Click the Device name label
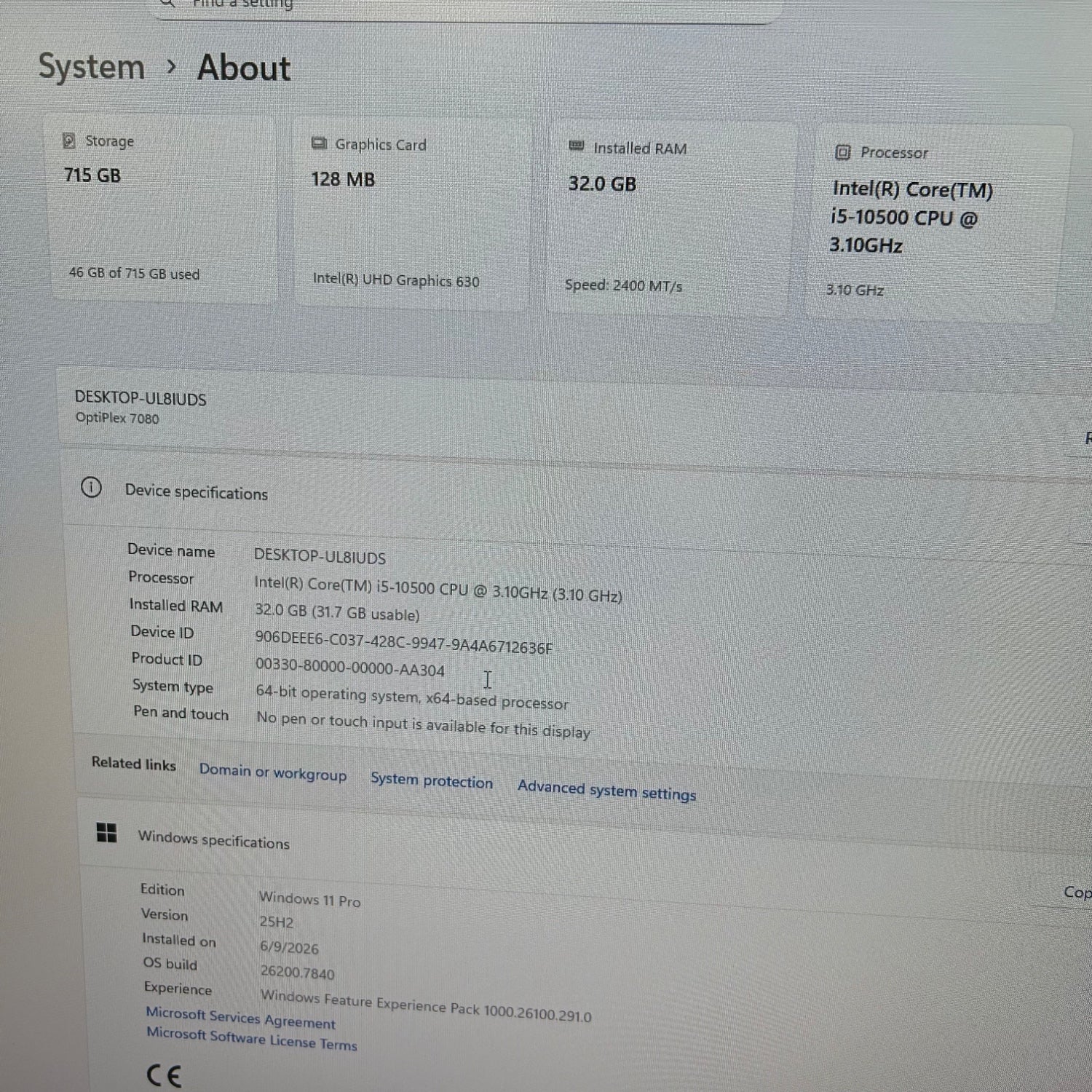 [x=171, y=550]
